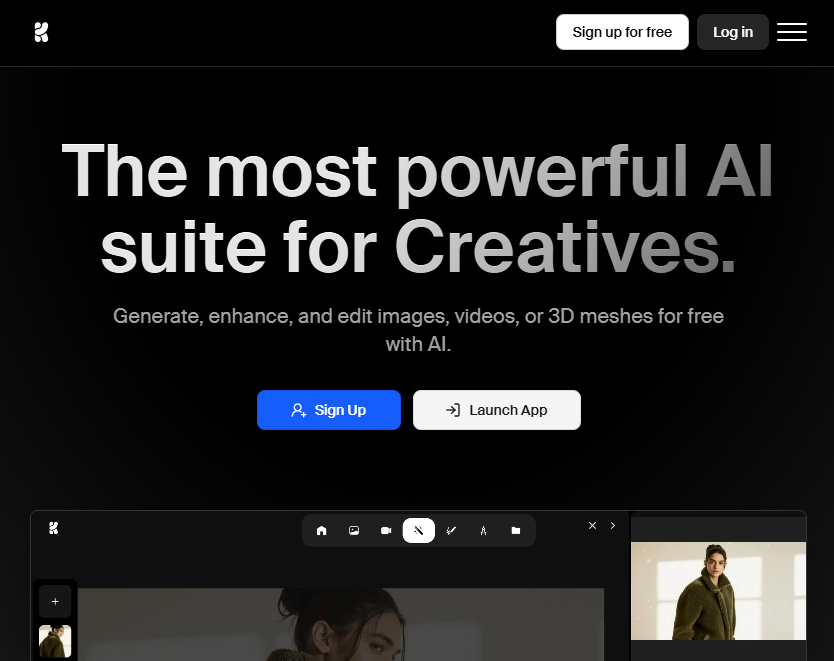Select the compass drawing tool icon
The width and height of the screenshot is (834, 661).
click(483, 530)
